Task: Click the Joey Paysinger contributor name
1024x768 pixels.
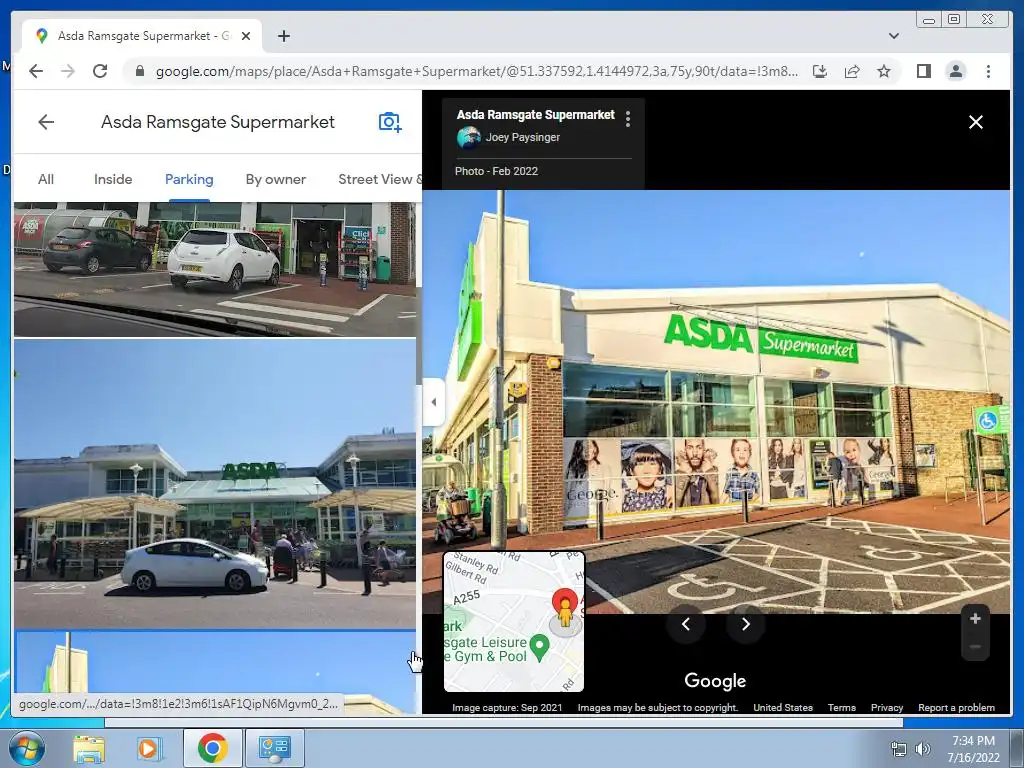Action: [522, 137]
